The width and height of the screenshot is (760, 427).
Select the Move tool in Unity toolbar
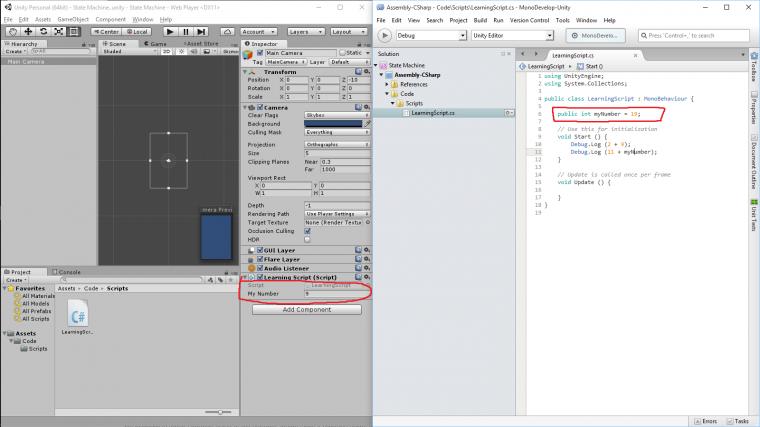(x=28, y=32)
